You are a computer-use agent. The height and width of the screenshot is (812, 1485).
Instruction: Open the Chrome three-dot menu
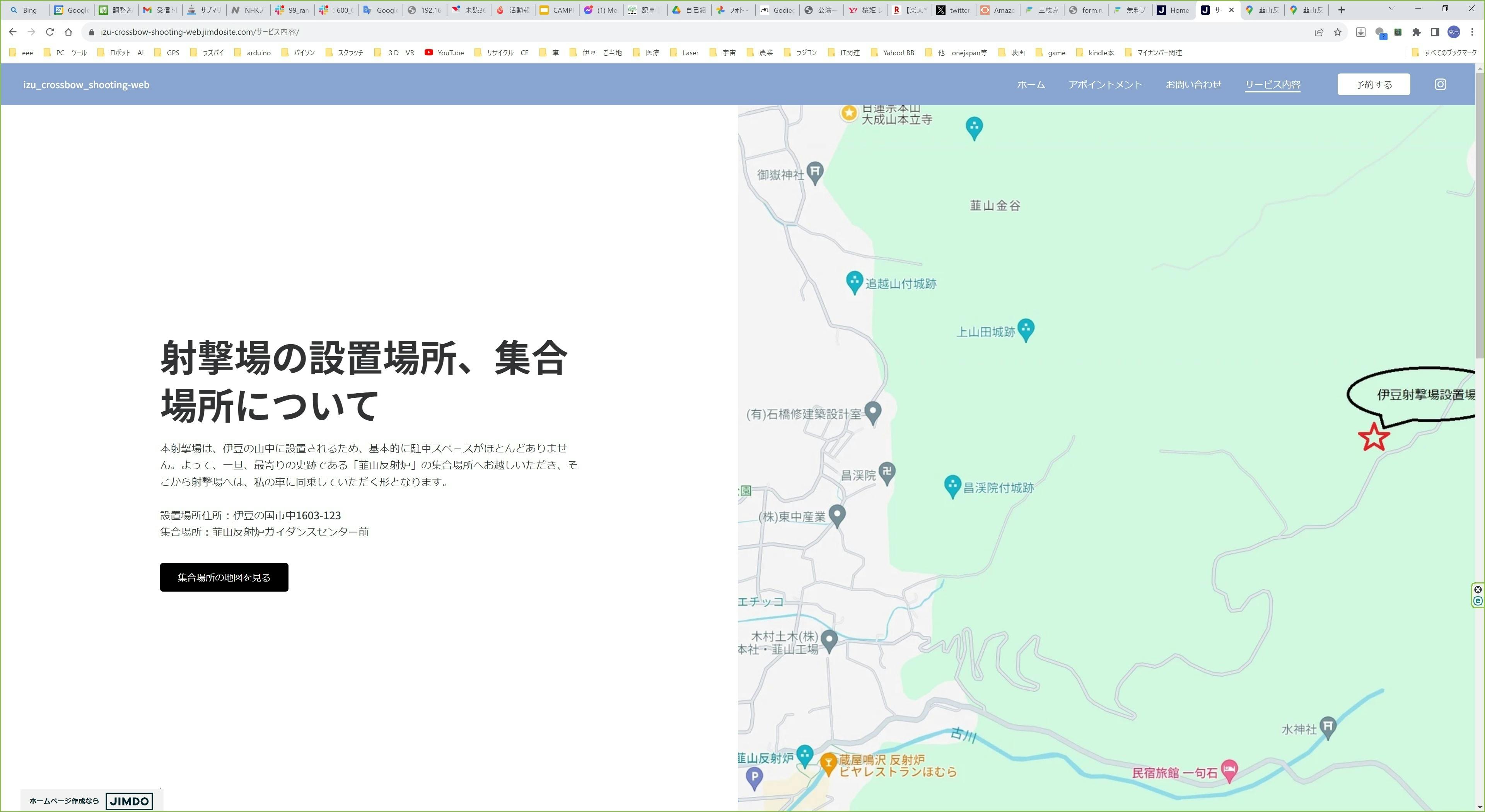[1472, 32]
